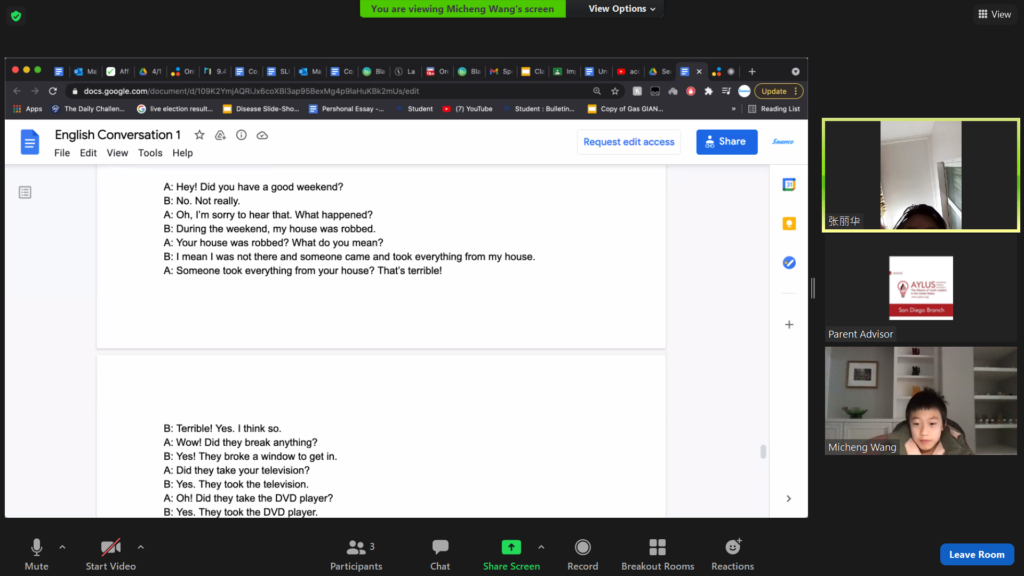The width and height of the screenshot is (1024, 576).
Task: Open audio options arrow beside Mute
Action: tap(62, 547)
